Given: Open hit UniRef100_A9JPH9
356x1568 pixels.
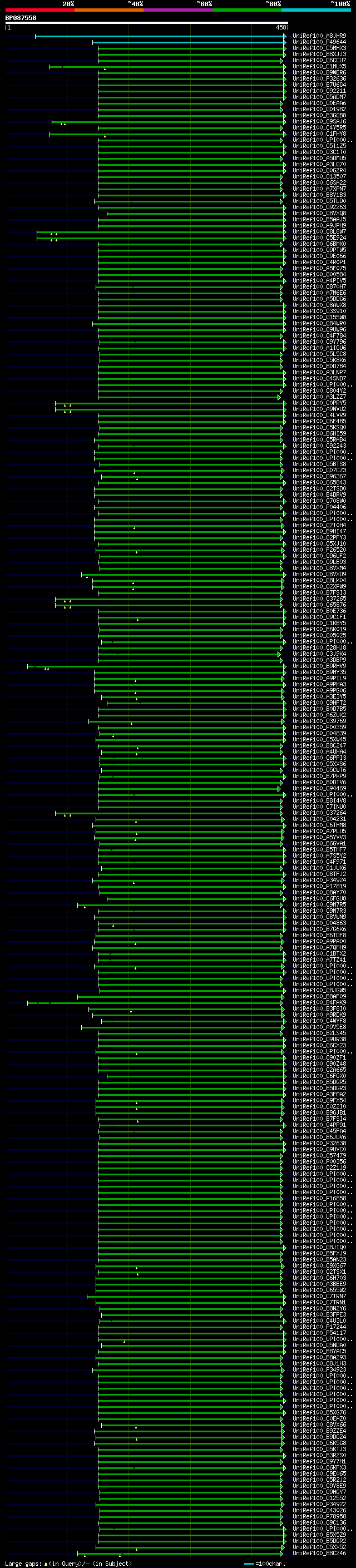Looking at the screenshot, I should [319, 225].
